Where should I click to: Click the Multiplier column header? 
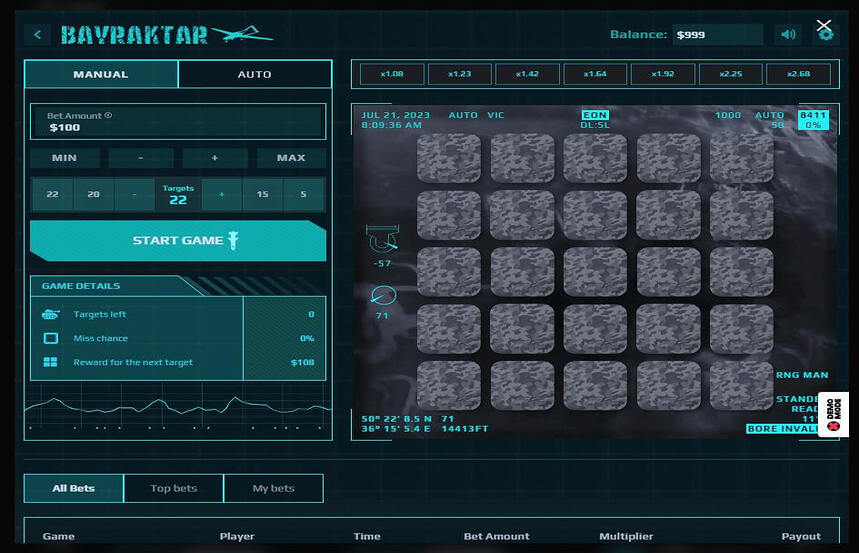[x=626, y=536]
